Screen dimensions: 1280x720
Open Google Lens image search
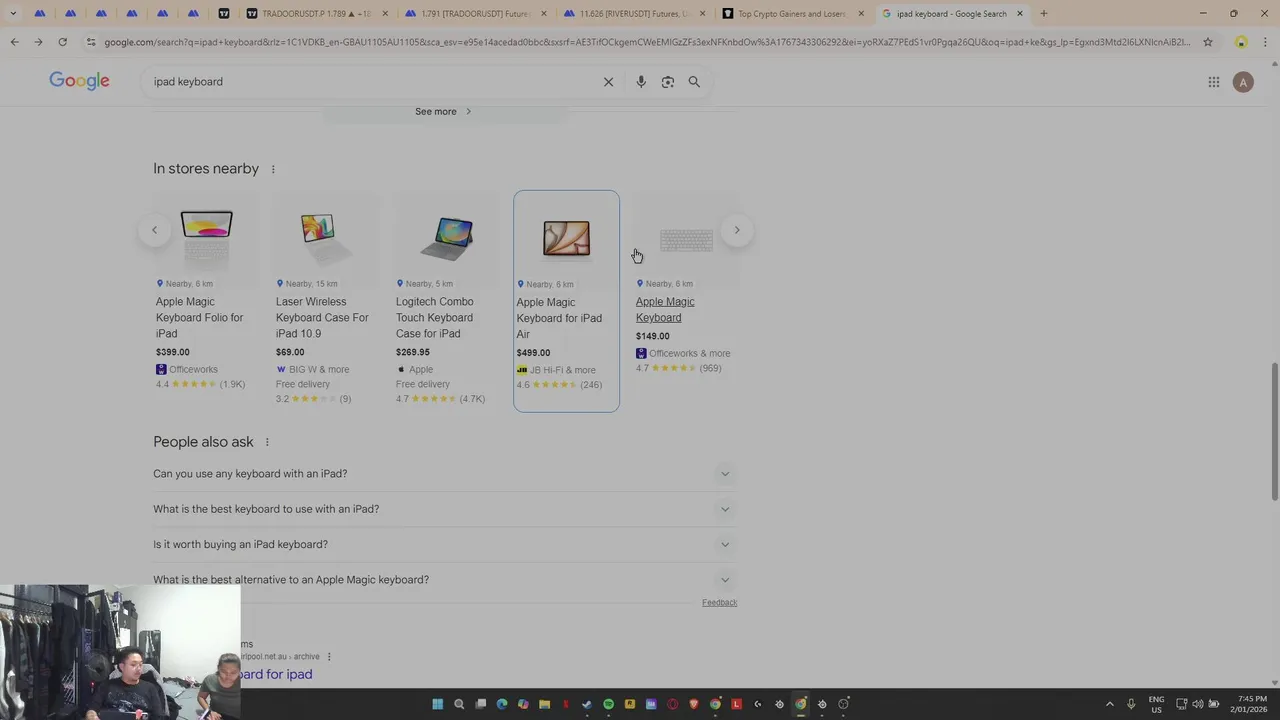[668, 82]
